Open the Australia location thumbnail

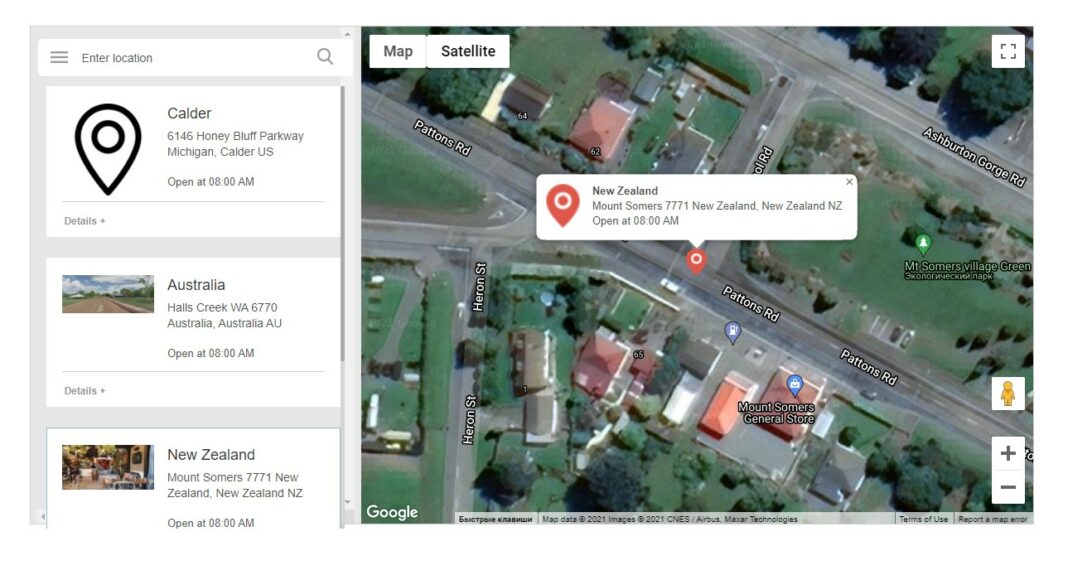[x=108, y=294]
